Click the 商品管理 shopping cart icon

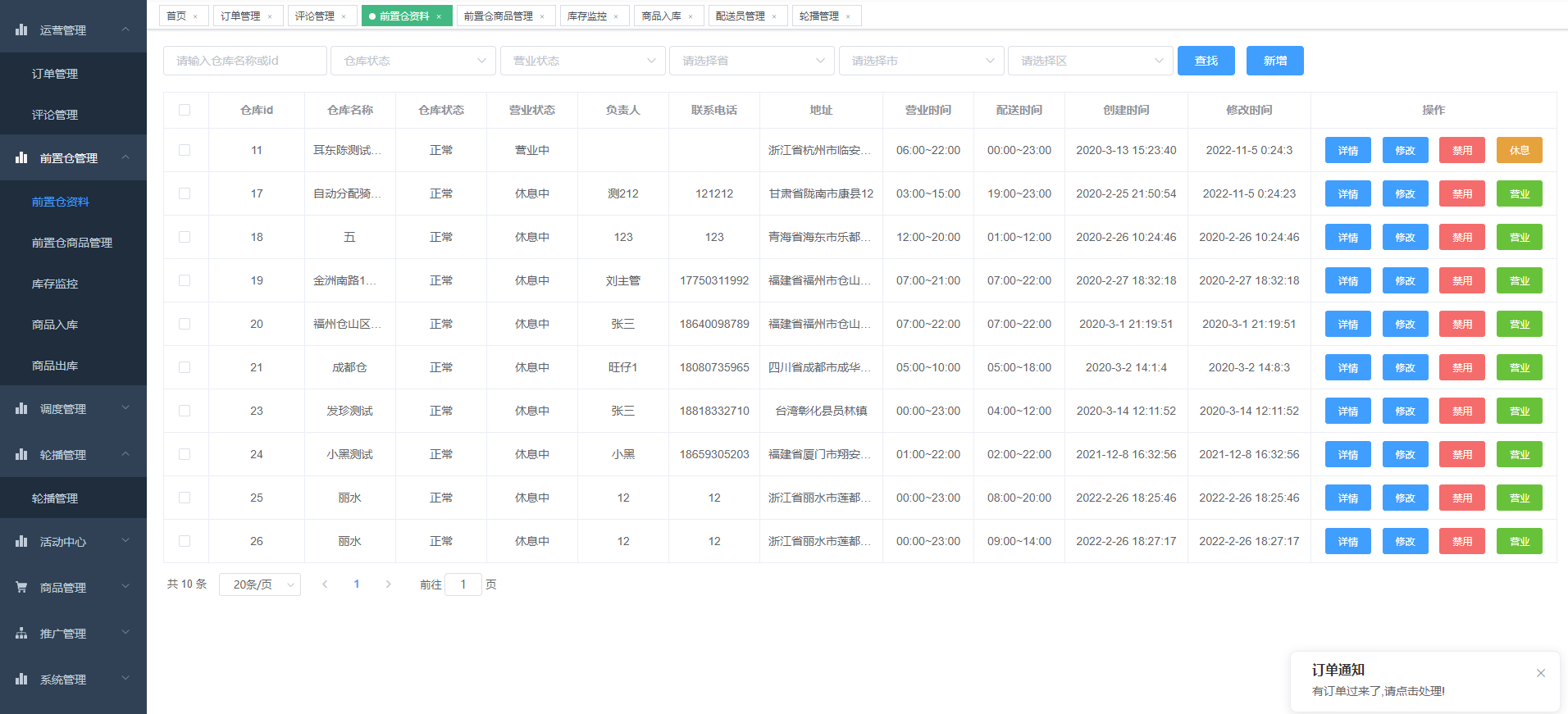21,587
